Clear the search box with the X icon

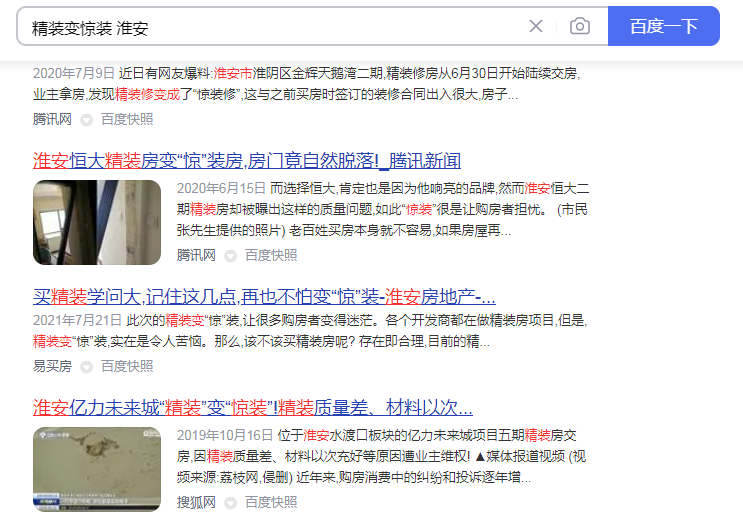pos(535,26)
